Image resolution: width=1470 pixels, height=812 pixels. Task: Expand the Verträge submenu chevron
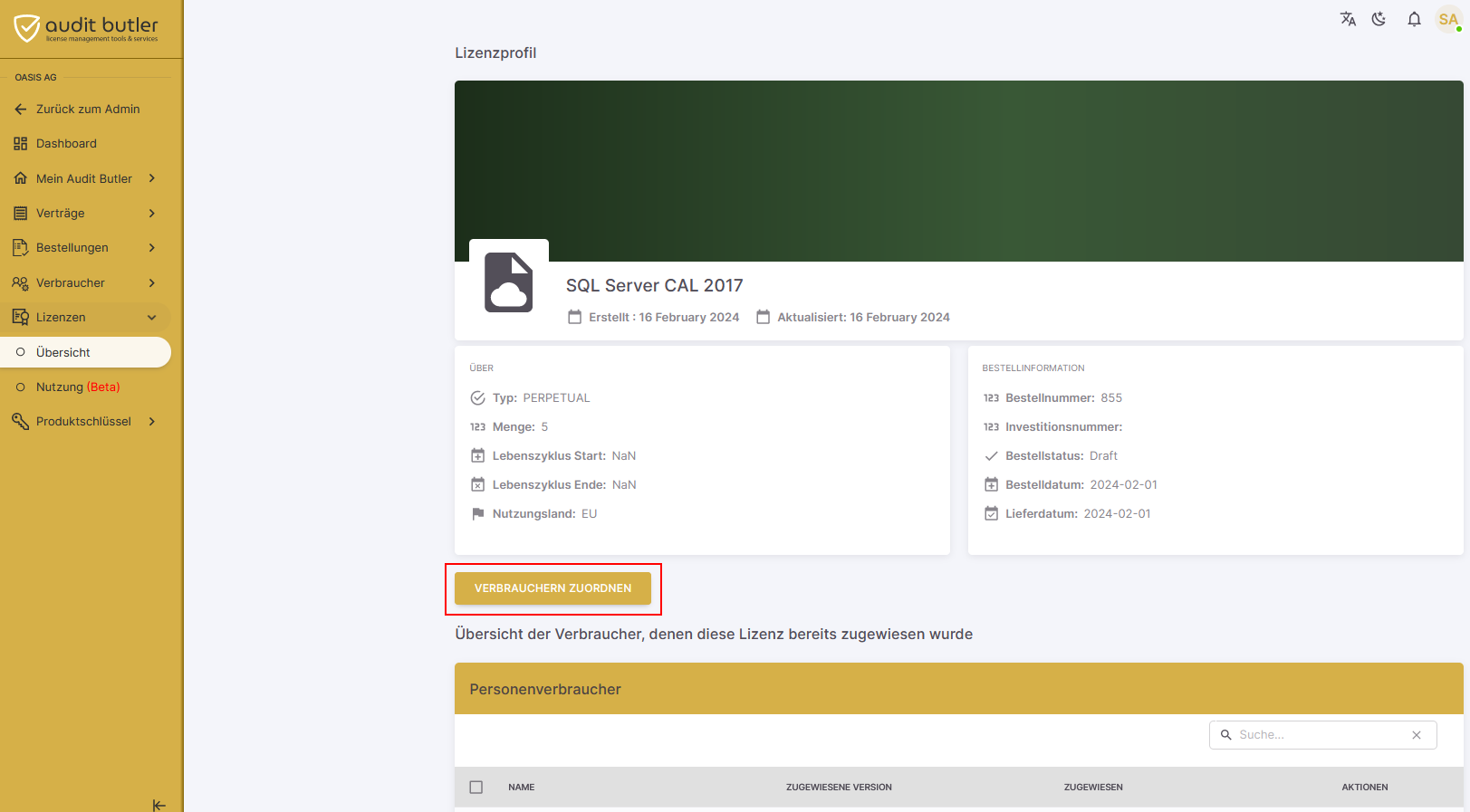152,214
